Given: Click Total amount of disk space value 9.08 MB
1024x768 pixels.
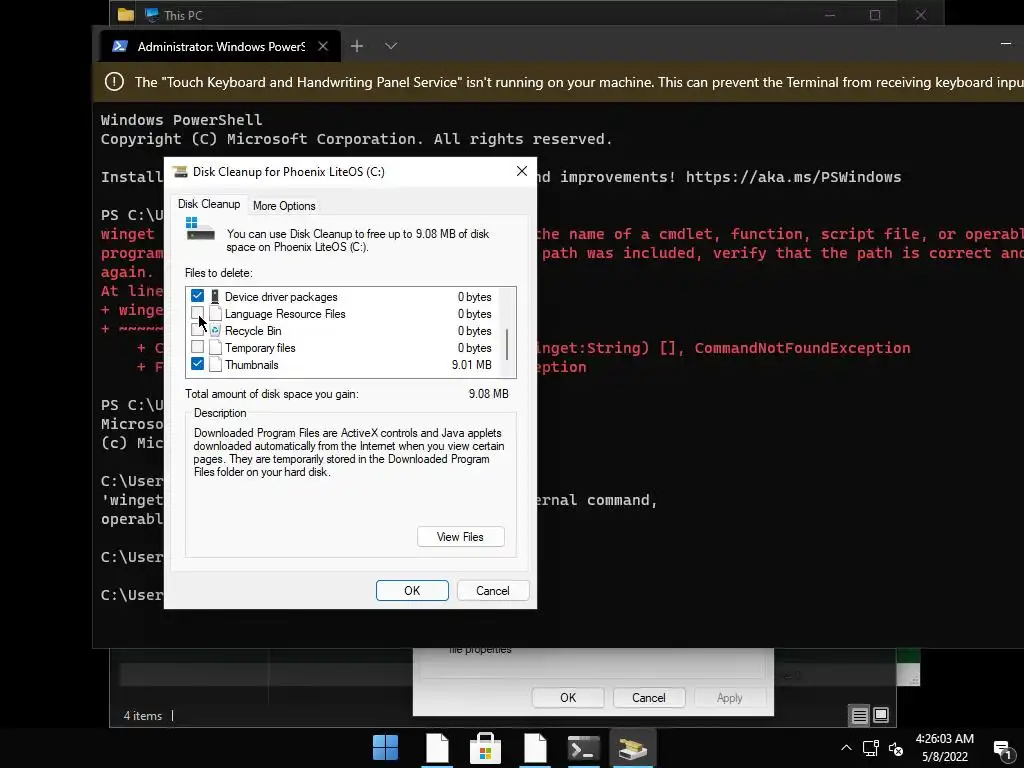Looking at the screenshot, I should [x=488, y=394].
